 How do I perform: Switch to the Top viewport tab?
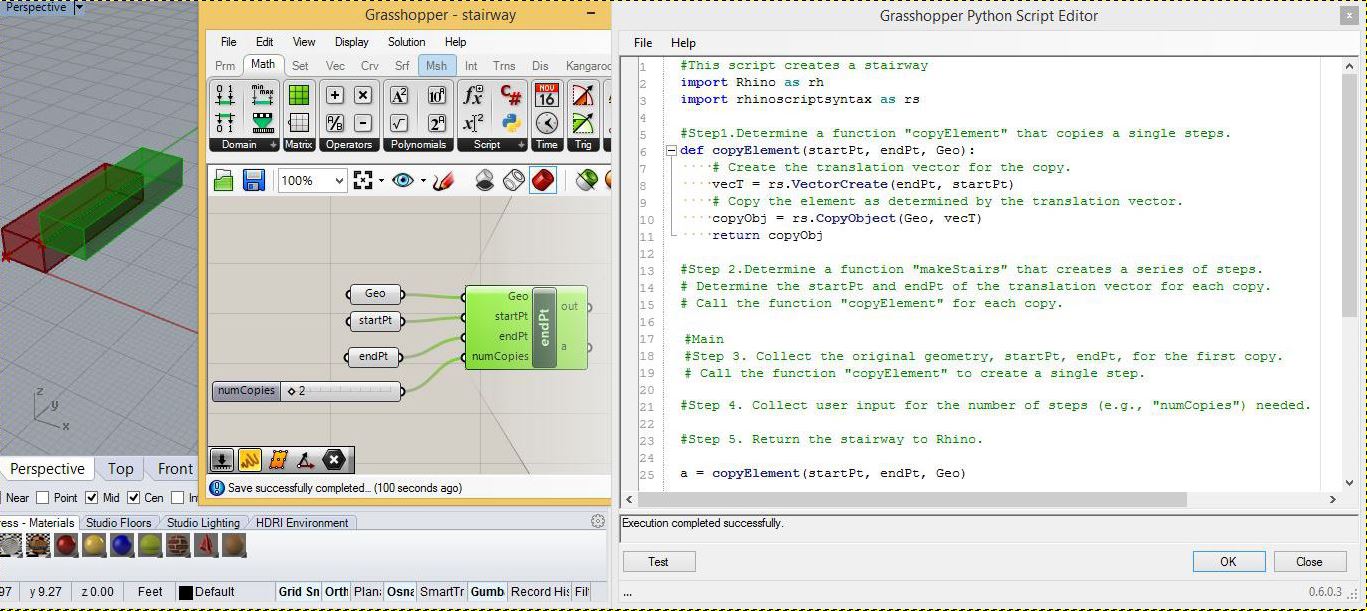121,469
